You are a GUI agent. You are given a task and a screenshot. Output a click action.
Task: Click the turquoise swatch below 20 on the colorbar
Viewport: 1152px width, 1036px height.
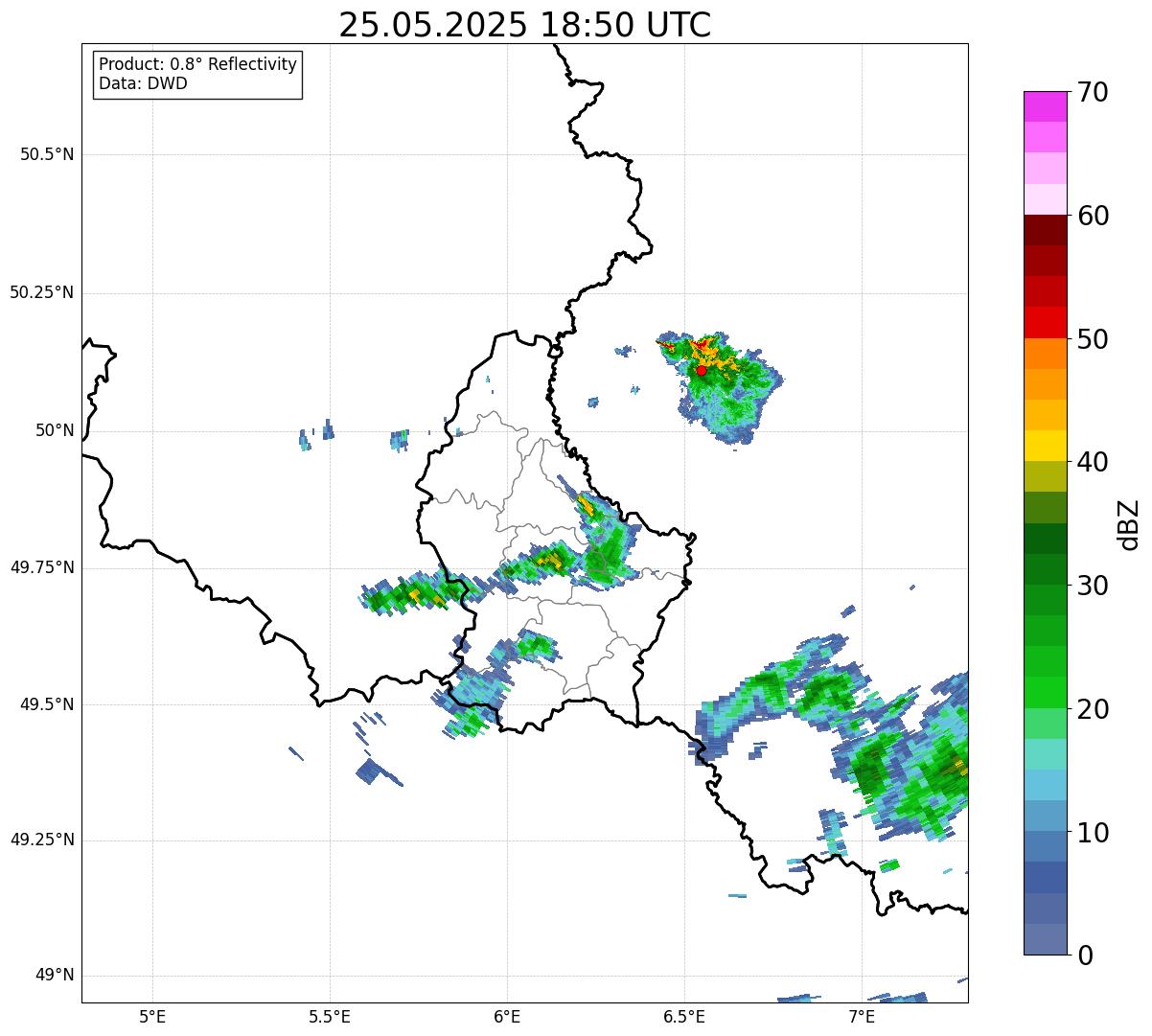click(1046, 754)
